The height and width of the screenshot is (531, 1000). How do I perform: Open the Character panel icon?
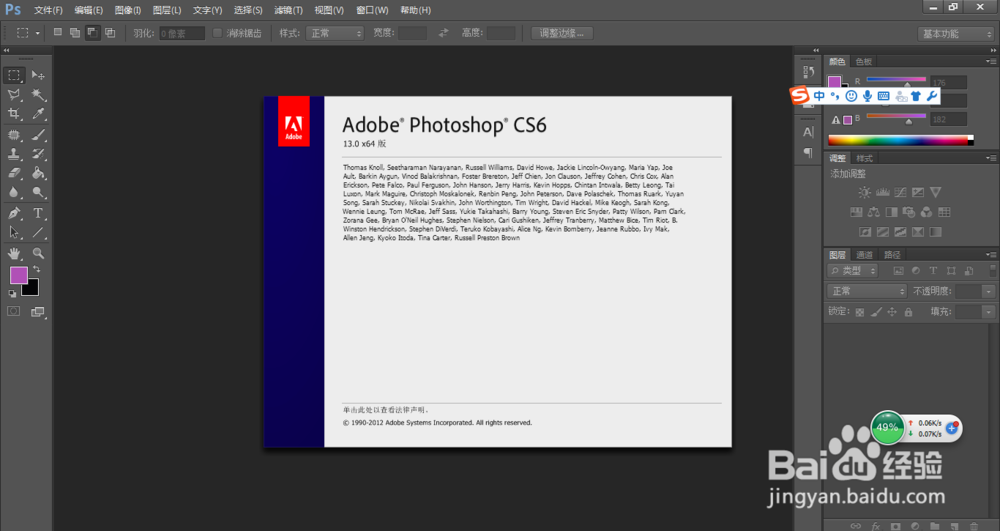point(809,132)
